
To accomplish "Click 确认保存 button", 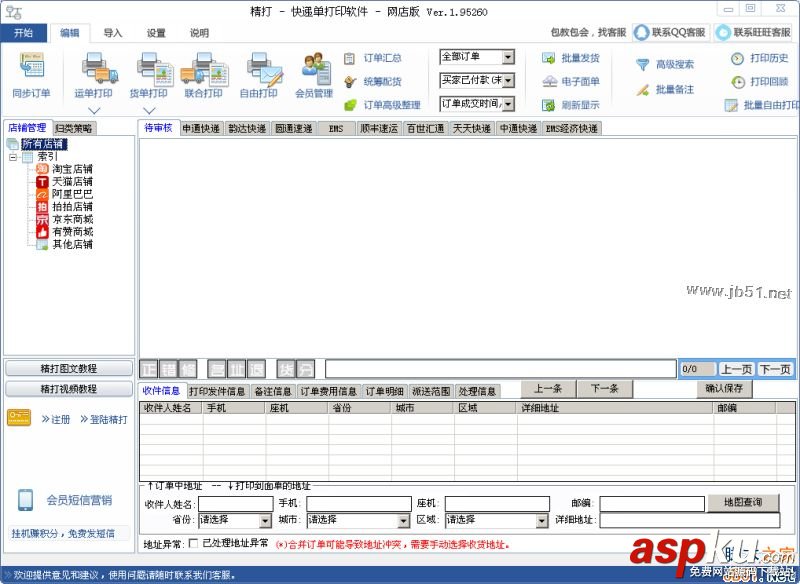I will pos(724,389).
